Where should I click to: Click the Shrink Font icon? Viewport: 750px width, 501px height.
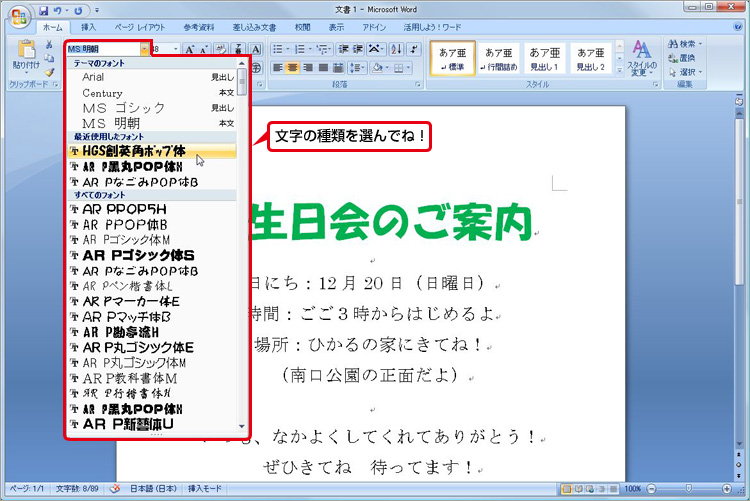click(x=203, y=49)
